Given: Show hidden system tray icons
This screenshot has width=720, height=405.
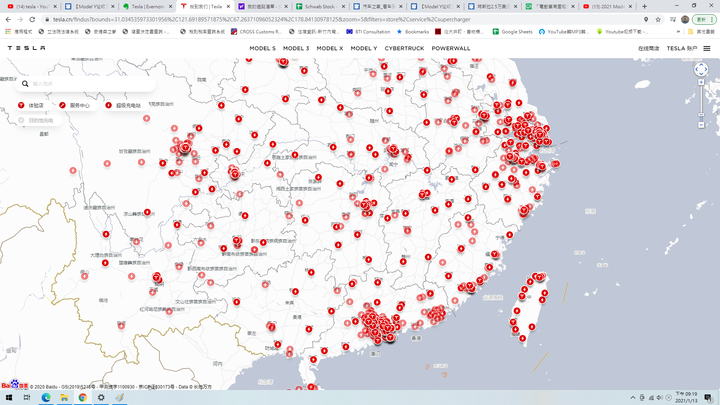Looking at the screenshot, I should 633,398.
